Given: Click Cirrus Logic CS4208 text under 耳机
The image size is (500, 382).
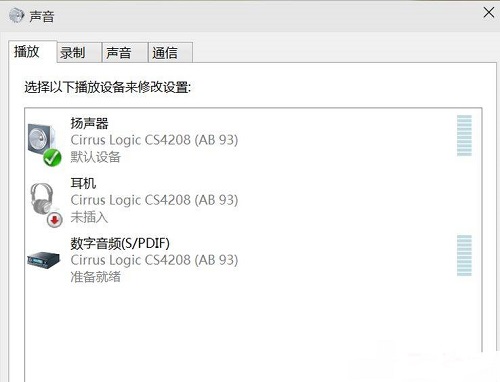Looking at the screenshot, I should coord(154,200).
